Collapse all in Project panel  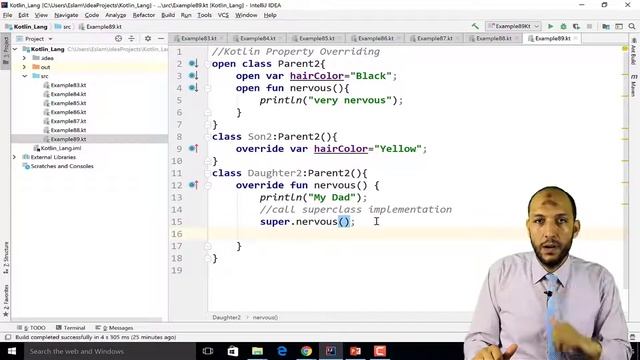[x=131, y=38]
